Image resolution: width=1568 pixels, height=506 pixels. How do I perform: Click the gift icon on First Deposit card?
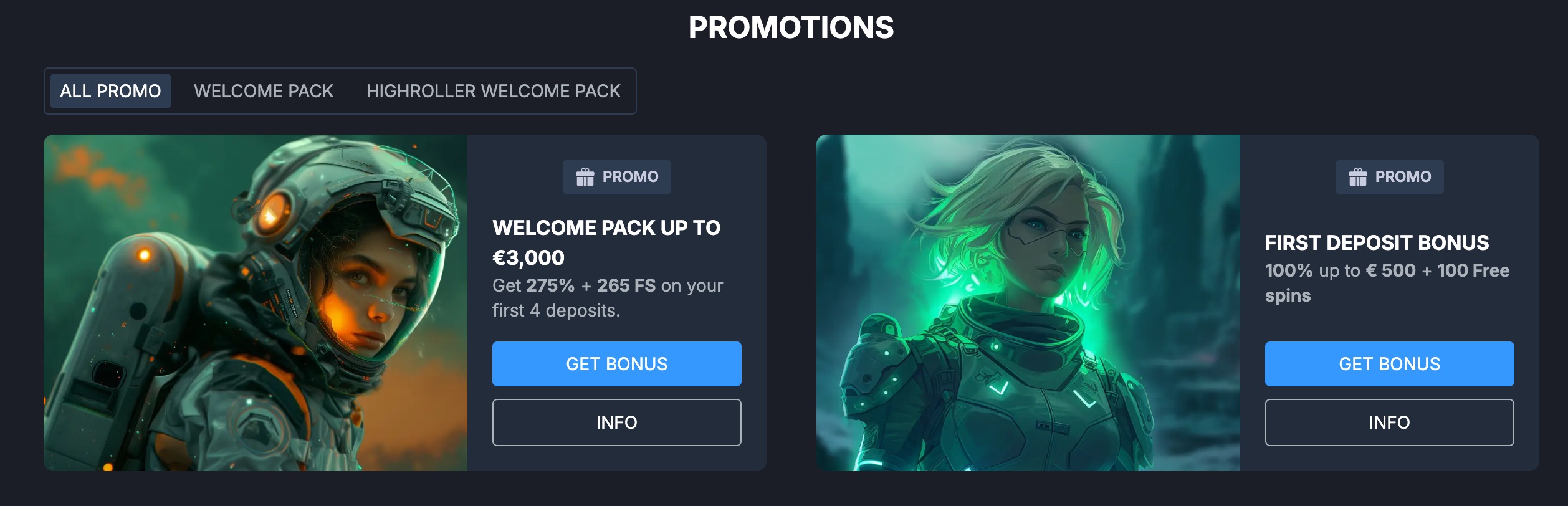[1357, 177]
